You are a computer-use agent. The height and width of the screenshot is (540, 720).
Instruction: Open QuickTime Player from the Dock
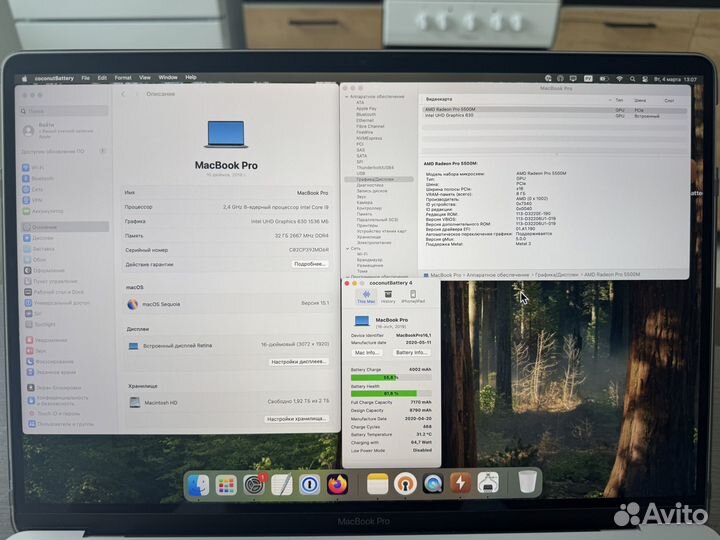pos(433,484)
